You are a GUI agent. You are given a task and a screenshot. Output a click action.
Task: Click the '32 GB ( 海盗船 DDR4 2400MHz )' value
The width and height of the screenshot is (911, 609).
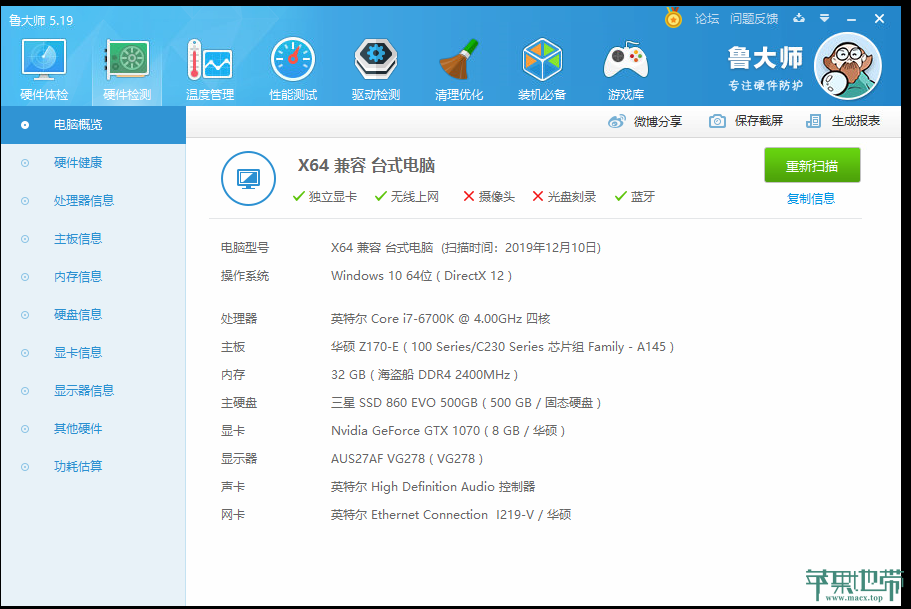(424, 375)
